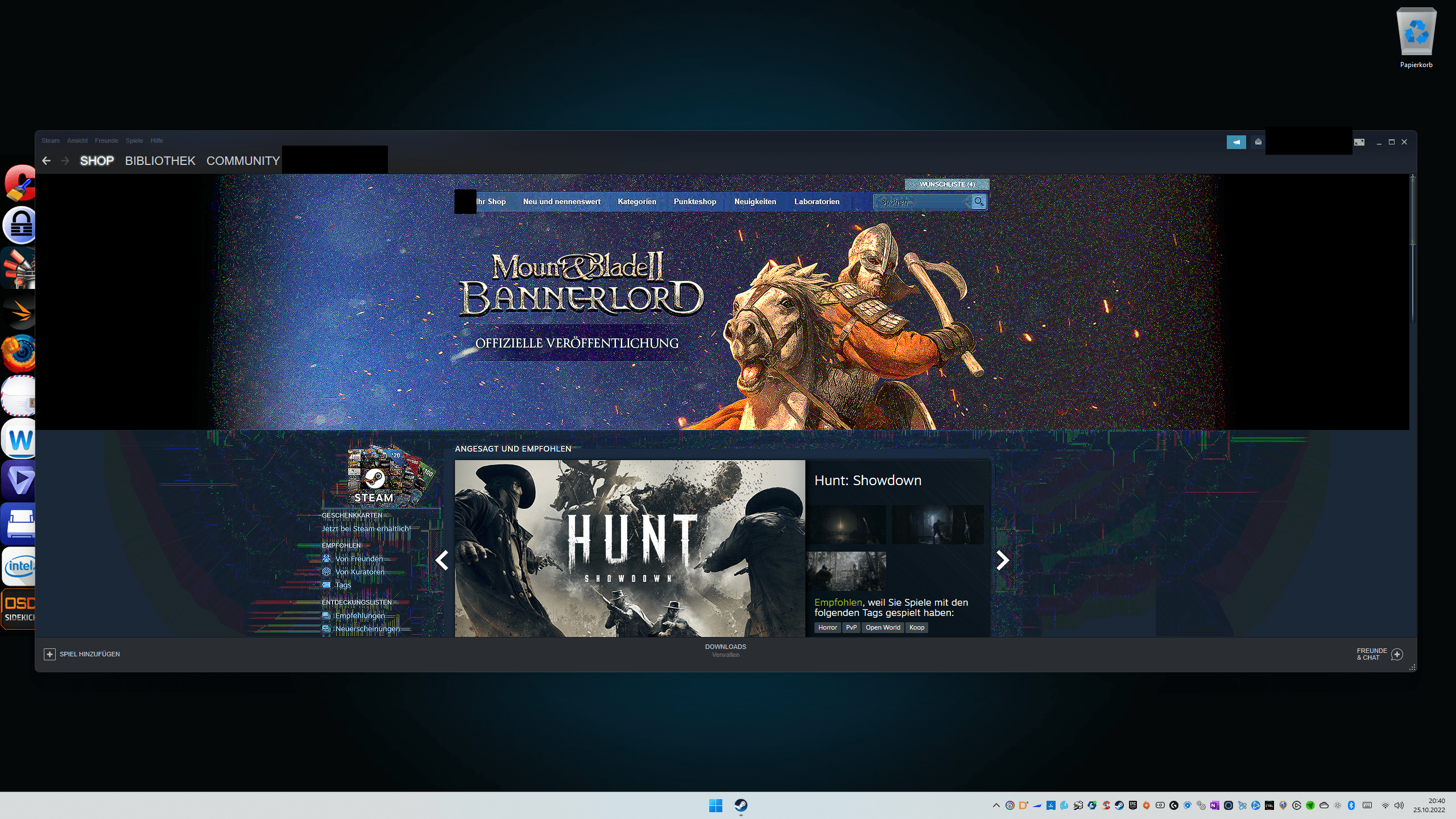1456x819 pixels.
Task: Show previous featured game in carousel
Action: pos(442,560)
